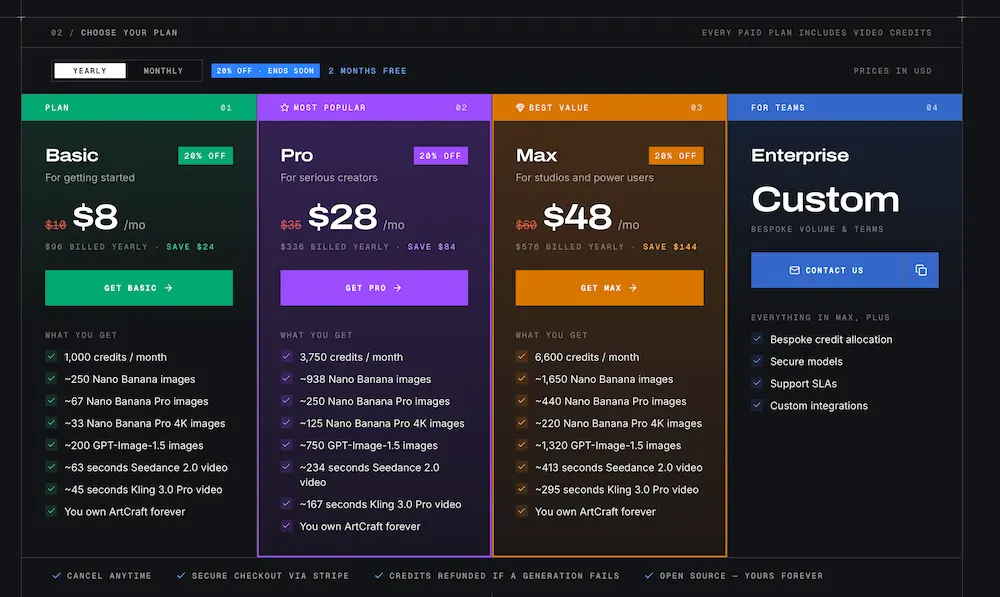Click the GET MAX button
This screenshot has width=1000, height=597.
point(610,288)
